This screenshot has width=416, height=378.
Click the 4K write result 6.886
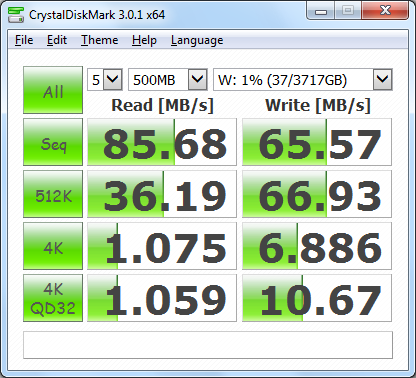(317, 246)
